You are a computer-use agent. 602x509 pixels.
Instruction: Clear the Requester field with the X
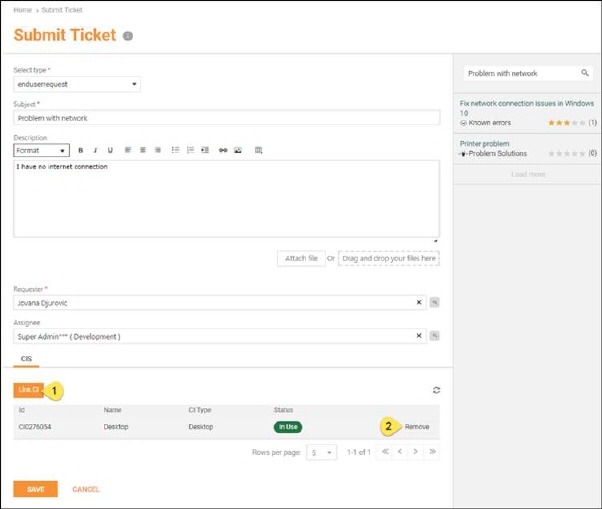coord(419,302)
